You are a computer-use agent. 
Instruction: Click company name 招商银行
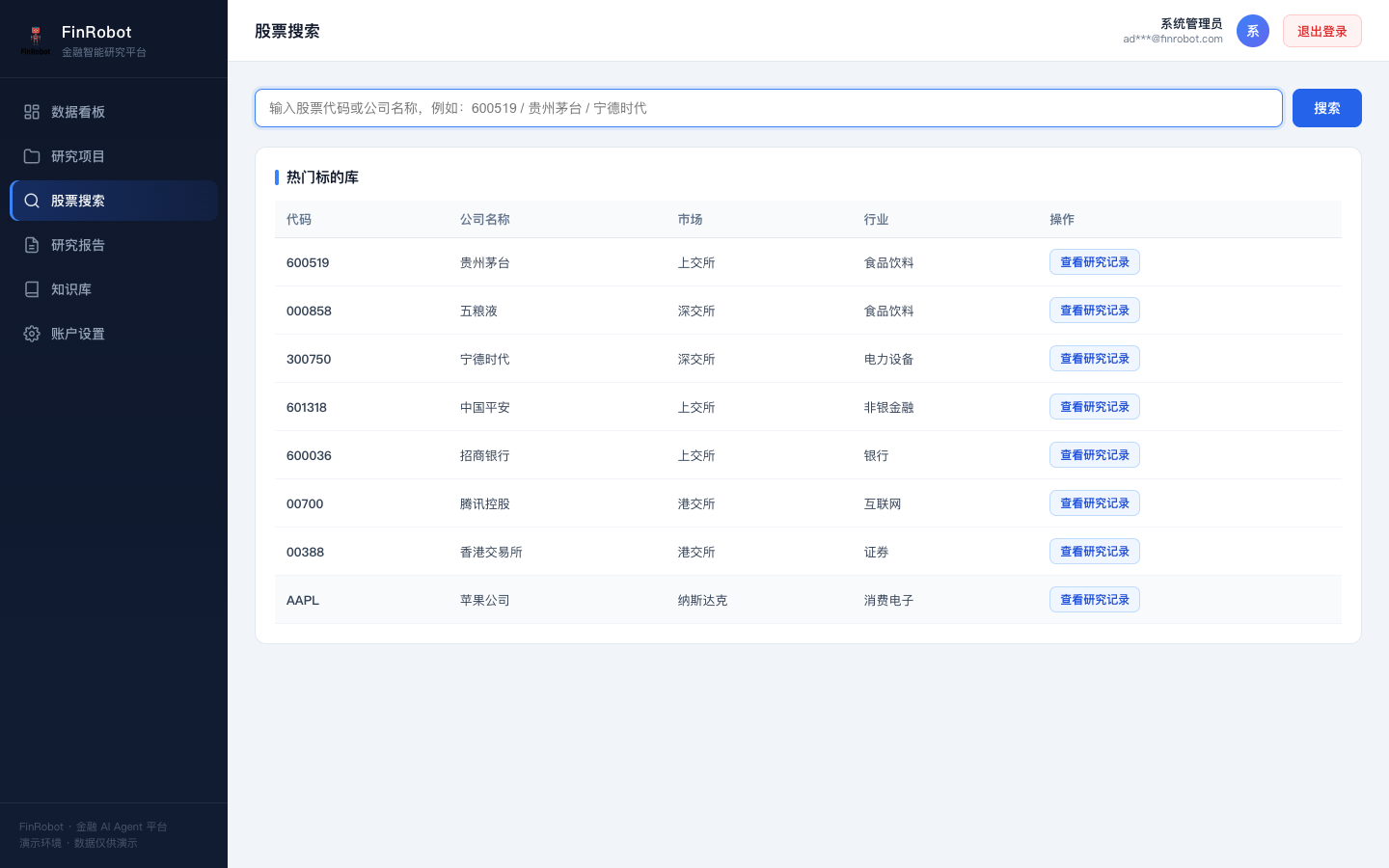point(485,455)
